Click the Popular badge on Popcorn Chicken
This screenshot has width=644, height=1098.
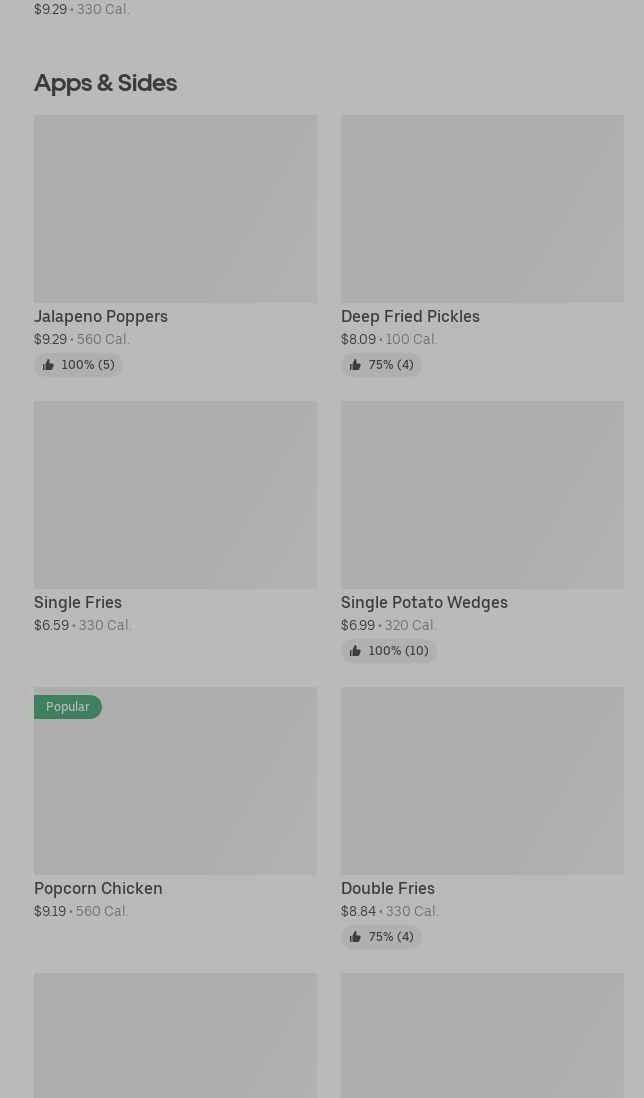[x=68, y=707]
